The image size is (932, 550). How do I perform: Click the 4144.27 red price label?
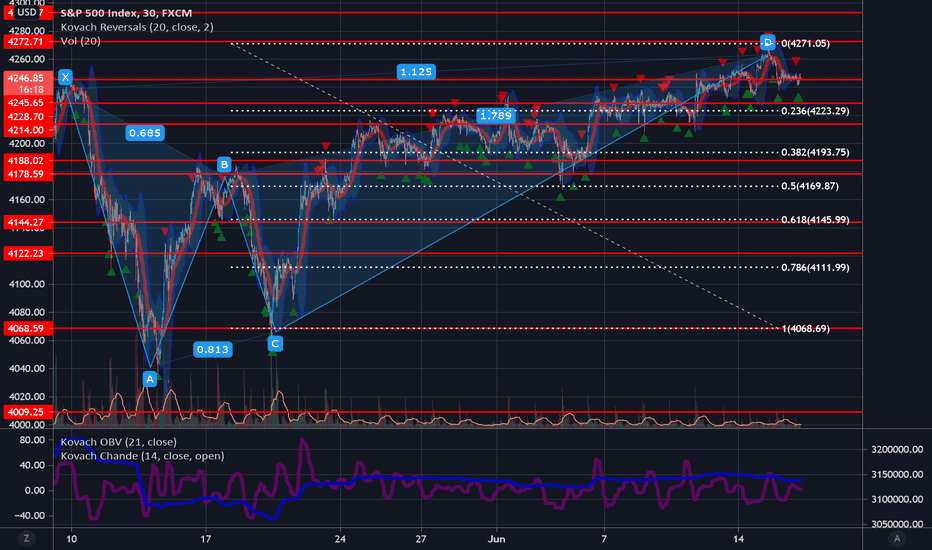[28, 222]
